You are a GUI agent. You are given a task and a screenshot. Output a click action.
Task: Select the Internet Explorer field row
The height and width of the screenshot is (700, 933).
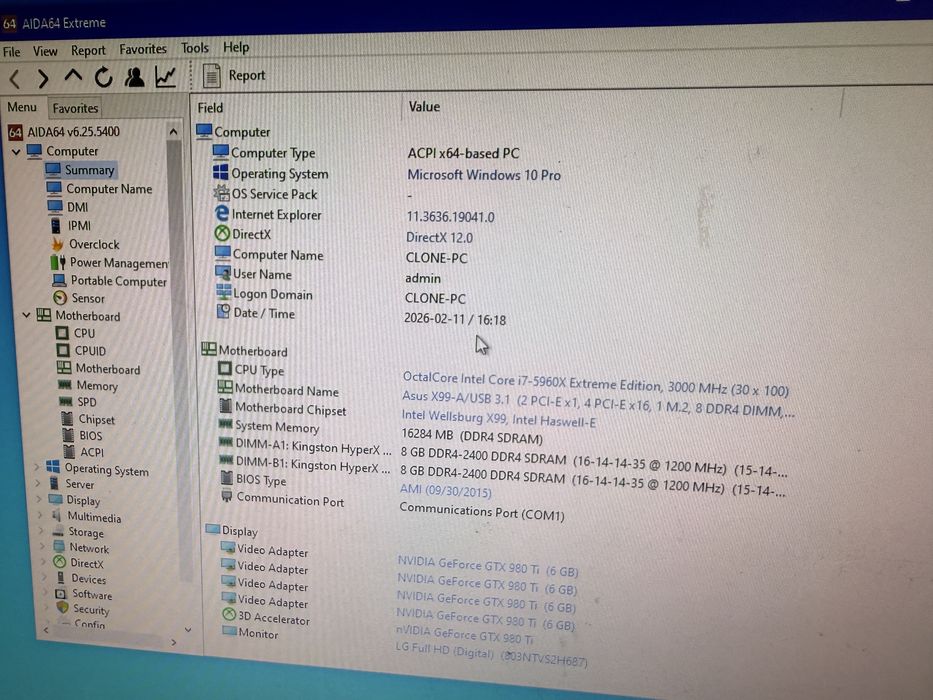click(268, 214)
